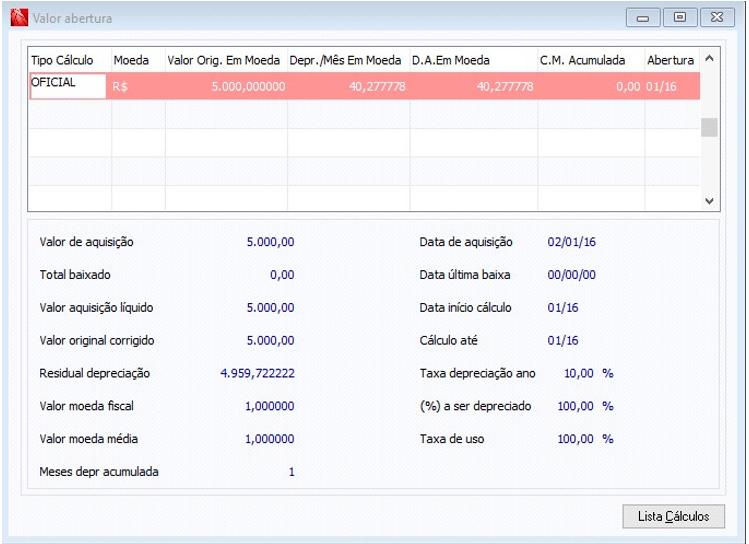Click the Abertura column header
The height and width of the screenshot is (544, 749).
click(x=671, y=60)
